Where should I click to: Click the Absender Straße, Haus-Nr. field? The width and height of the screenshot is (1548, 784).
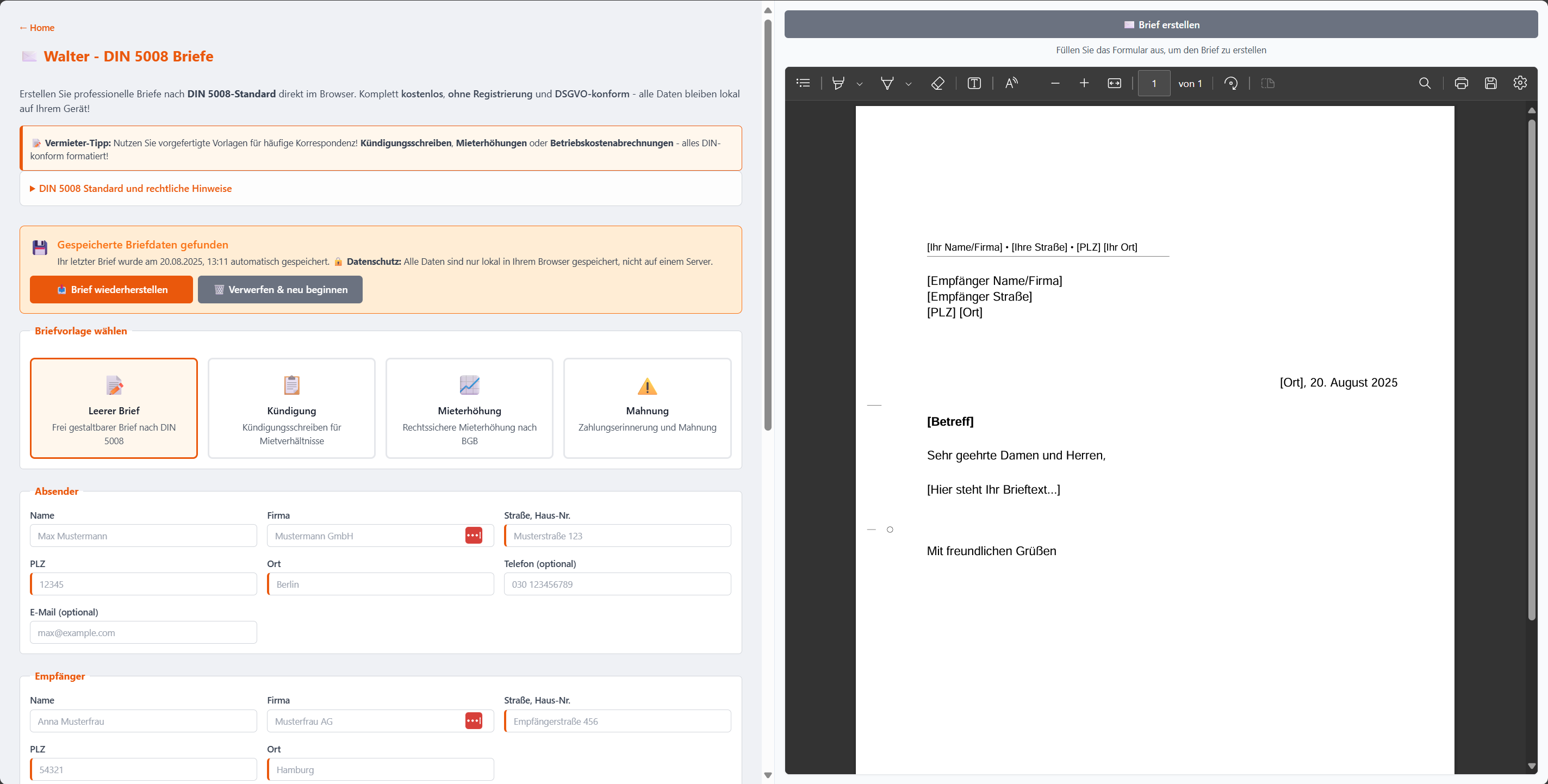pyautogui.click(x=618, y=536)
